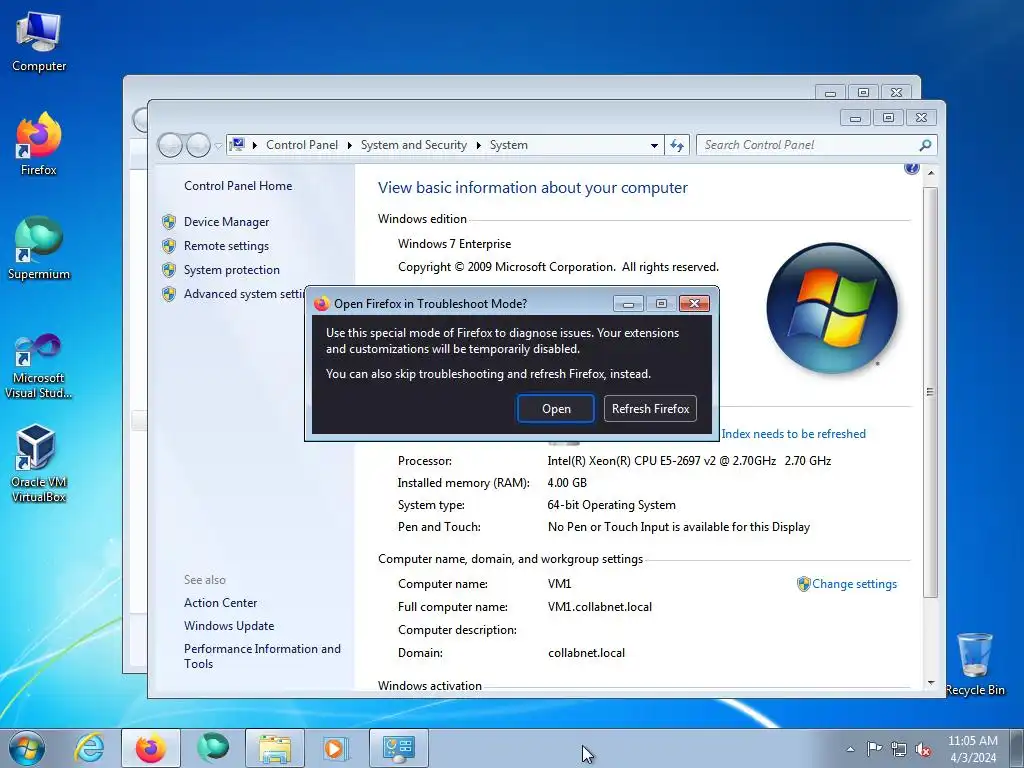Open Action Center under See also
The image size is (1024, 768).
(x=220, y=603)
